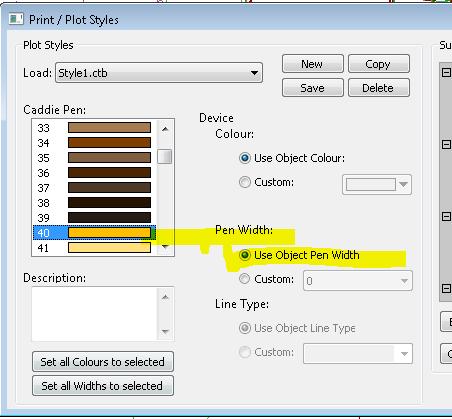Click the up arrow of the pen list scrollbar
This screenshot has width=452, height=419.
pyautogui.click(x=165, y=129)
